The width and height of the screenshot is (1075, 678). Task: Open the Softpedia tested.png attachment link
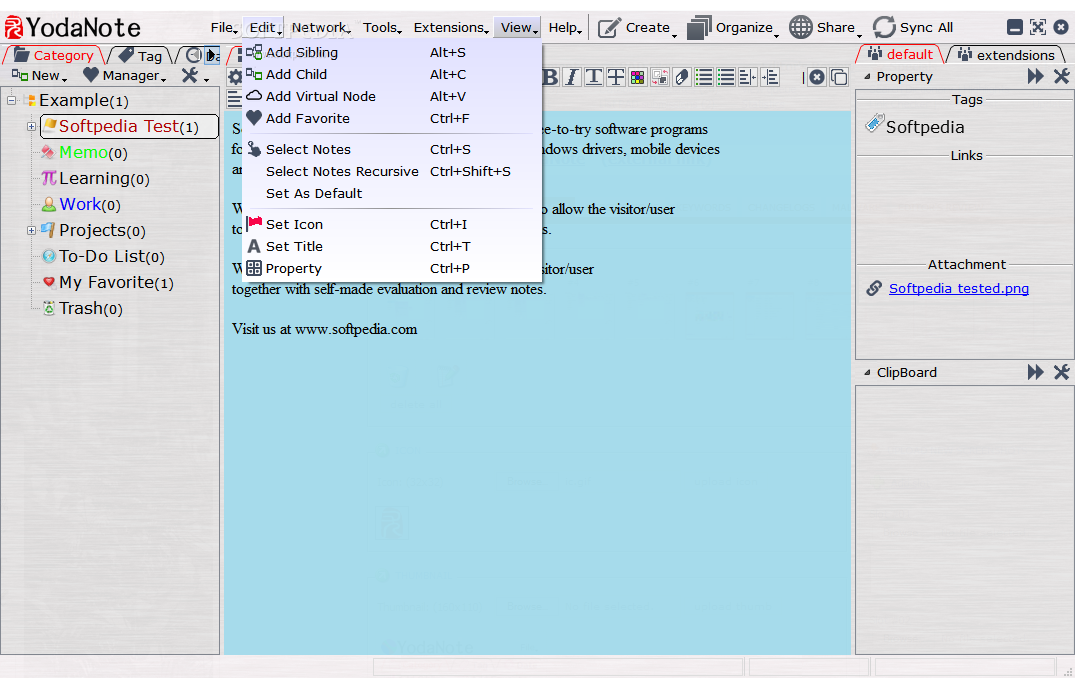pos(958,288)
